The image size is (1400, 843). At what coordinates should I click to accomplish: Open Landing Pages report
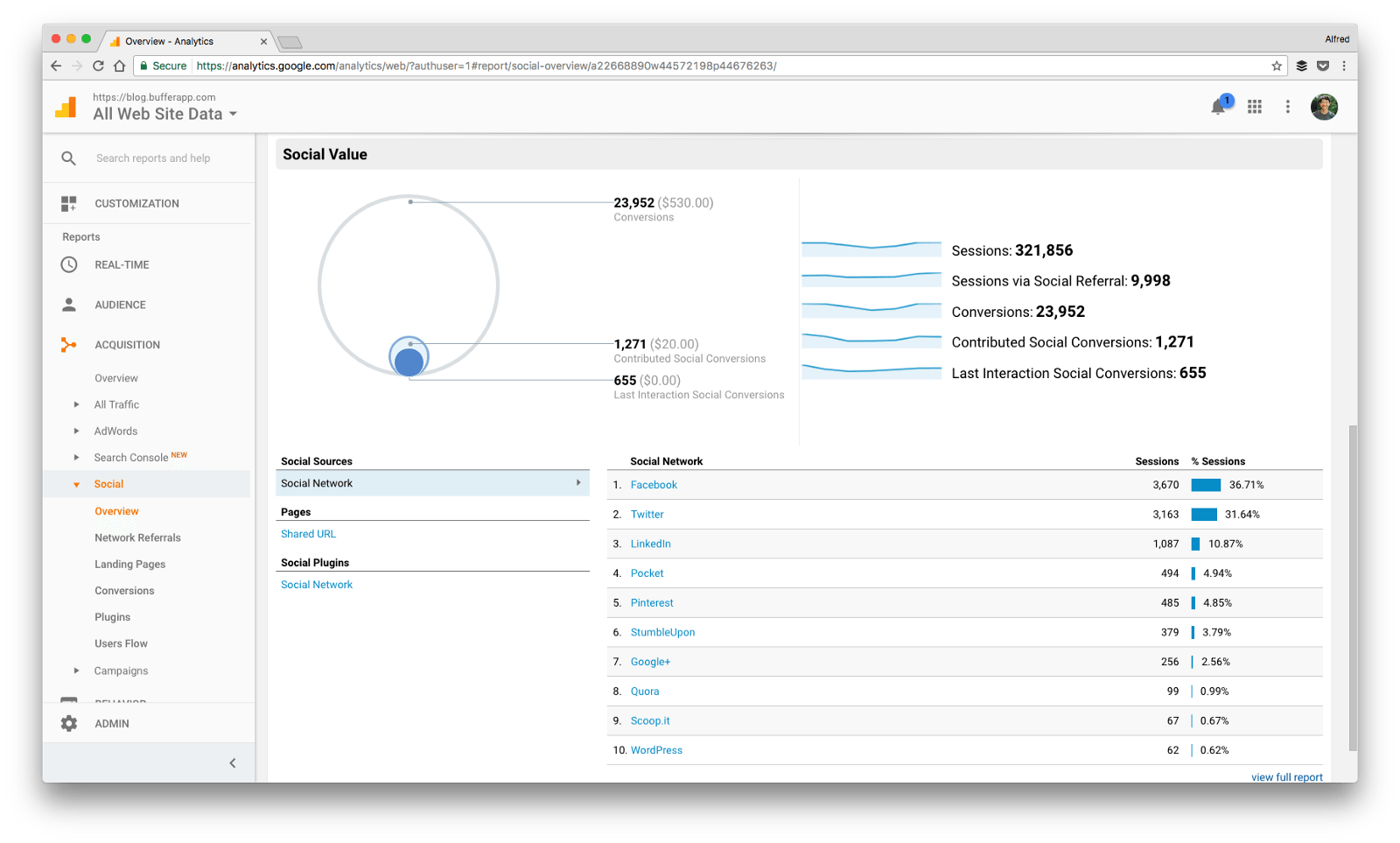(129, 565)
